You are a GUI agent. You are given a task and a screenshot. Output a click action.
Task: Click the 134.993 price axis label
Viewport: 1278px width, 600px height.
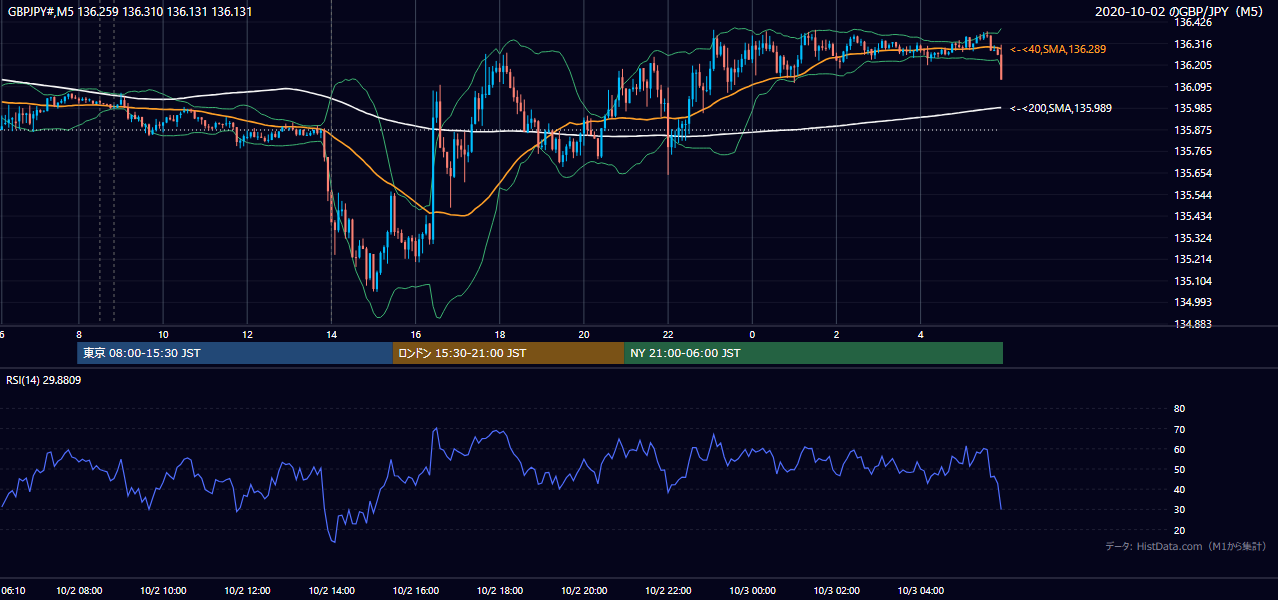point(1193,302)
